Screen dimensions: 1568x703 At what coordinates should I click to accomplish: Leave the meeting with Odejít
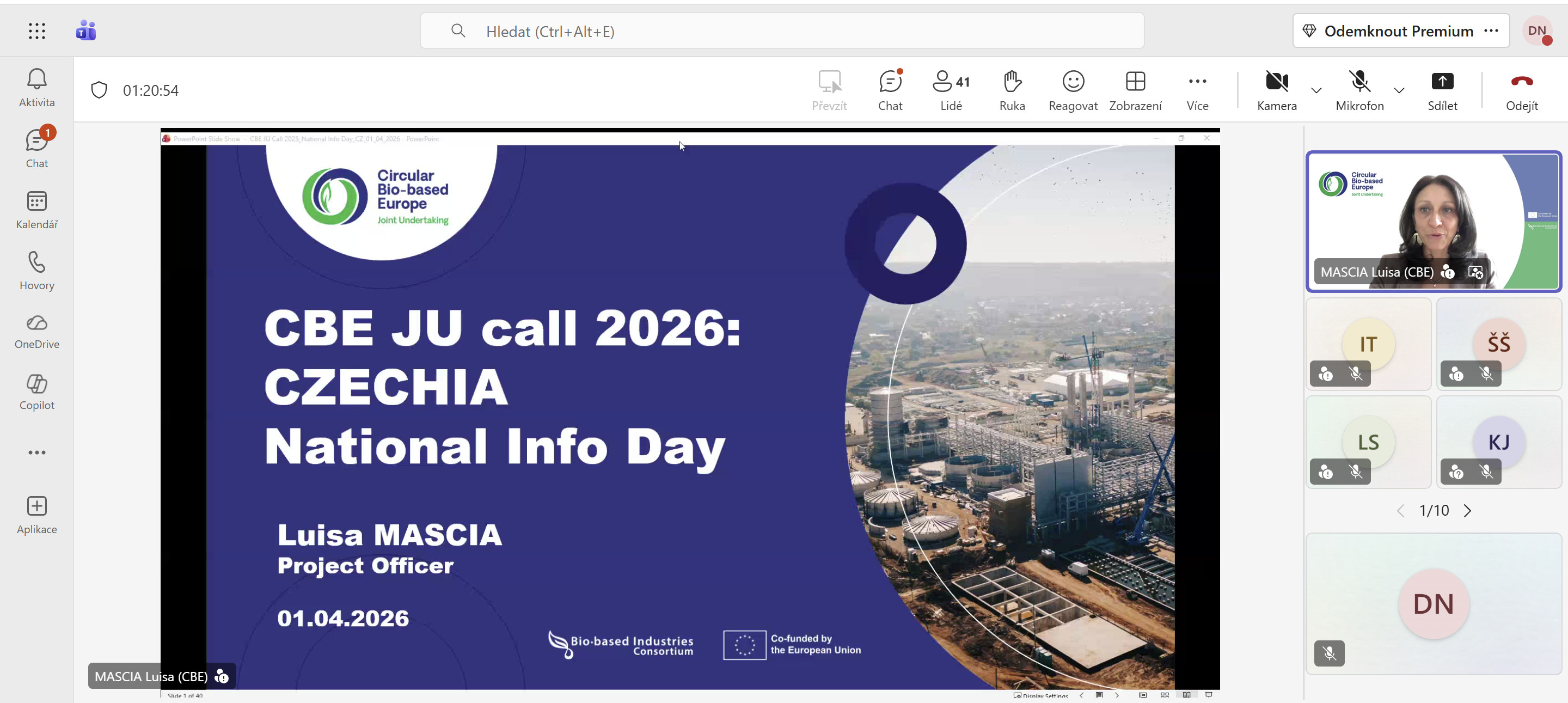(1522, 89)
